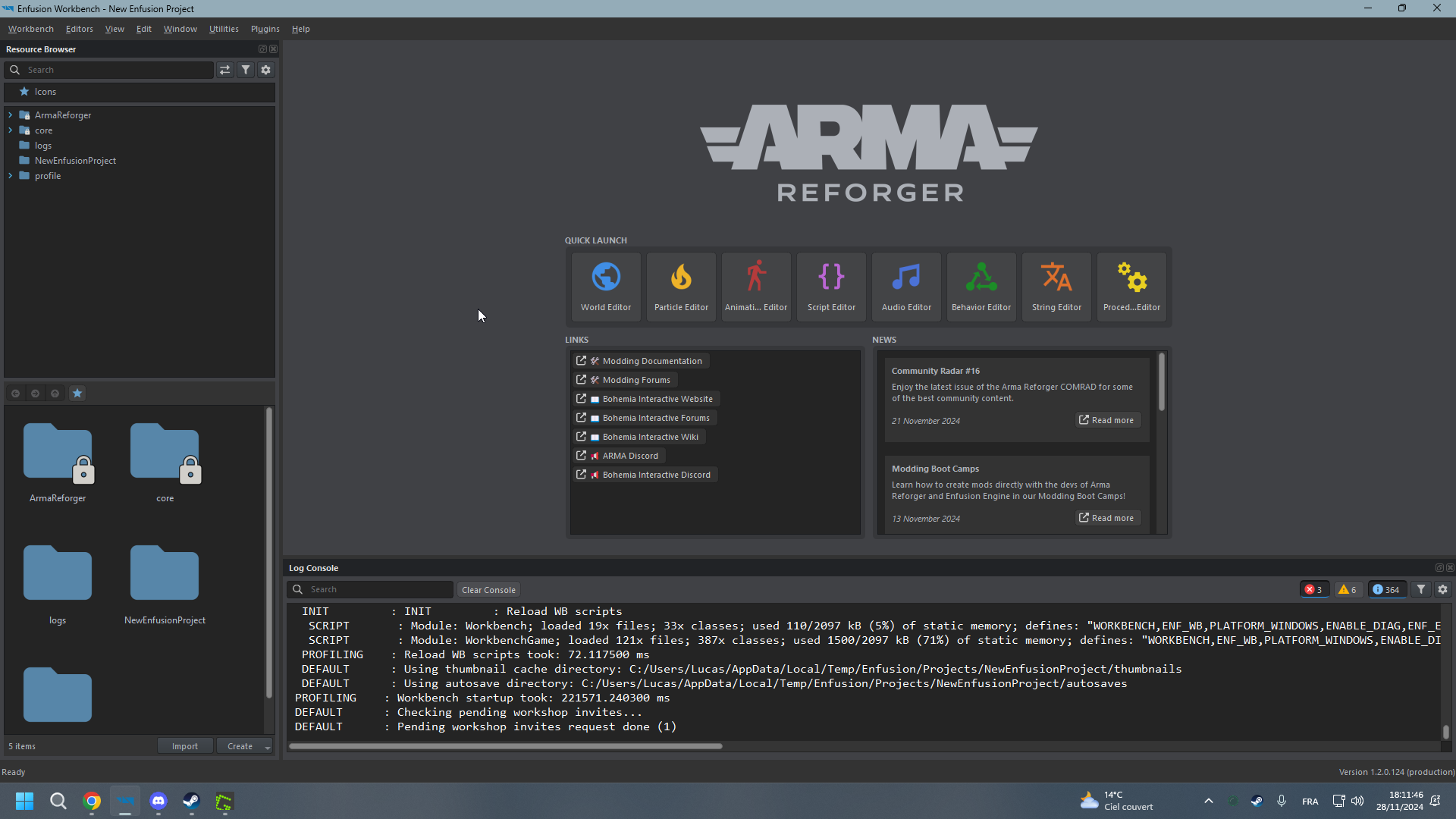The width and height of the screenshot is (1456, 819).
Task: Open the Editors menu
Action: [80, 29]
